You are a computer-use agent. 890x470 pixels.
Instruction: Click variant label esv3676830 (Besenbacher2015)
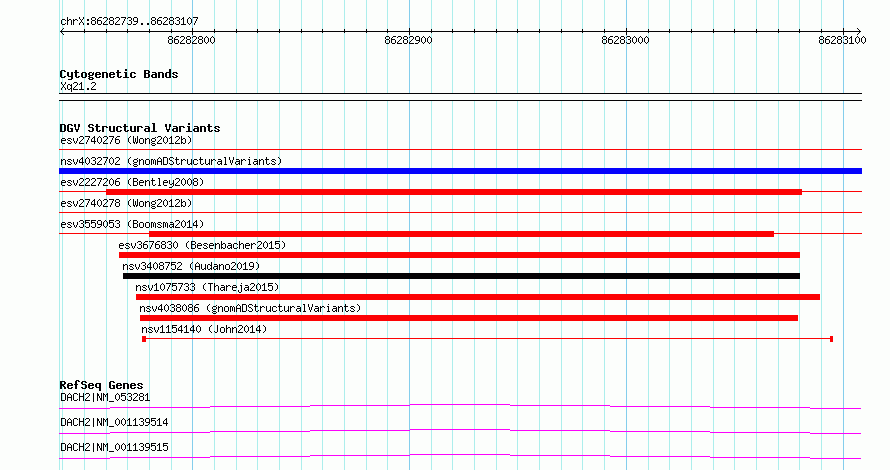point(202,245)
